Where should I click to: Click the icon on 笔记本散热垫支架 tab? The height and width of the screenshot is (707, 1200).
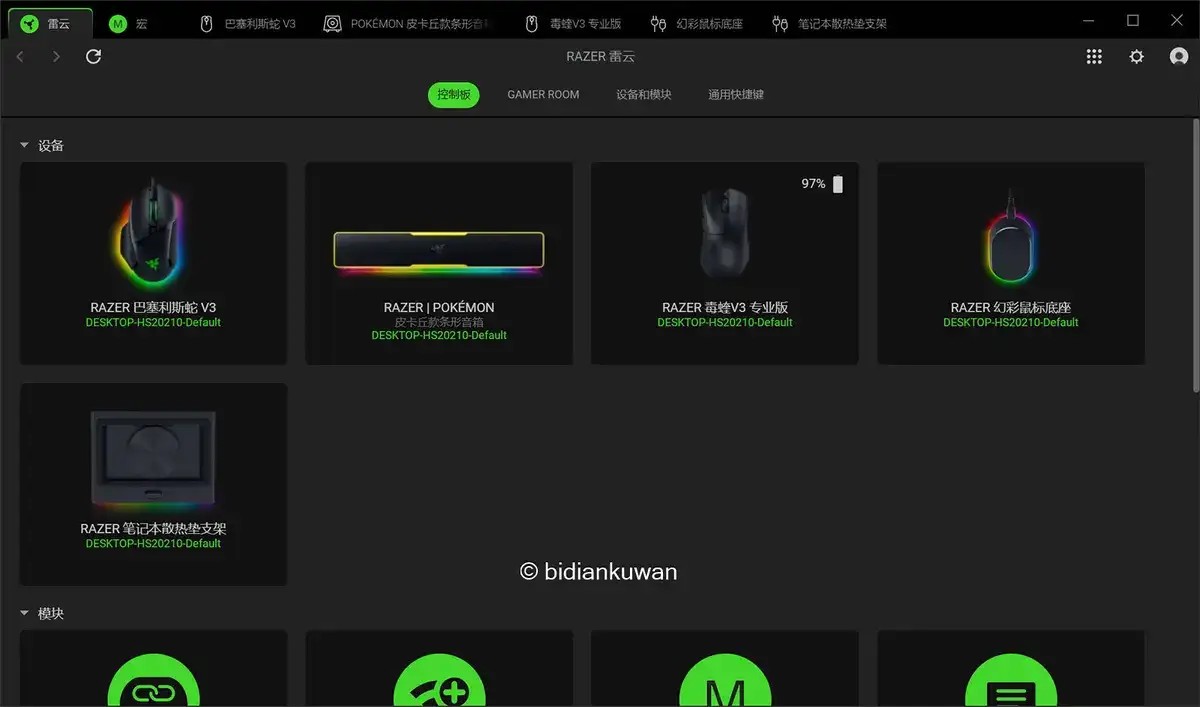point(780,23)
